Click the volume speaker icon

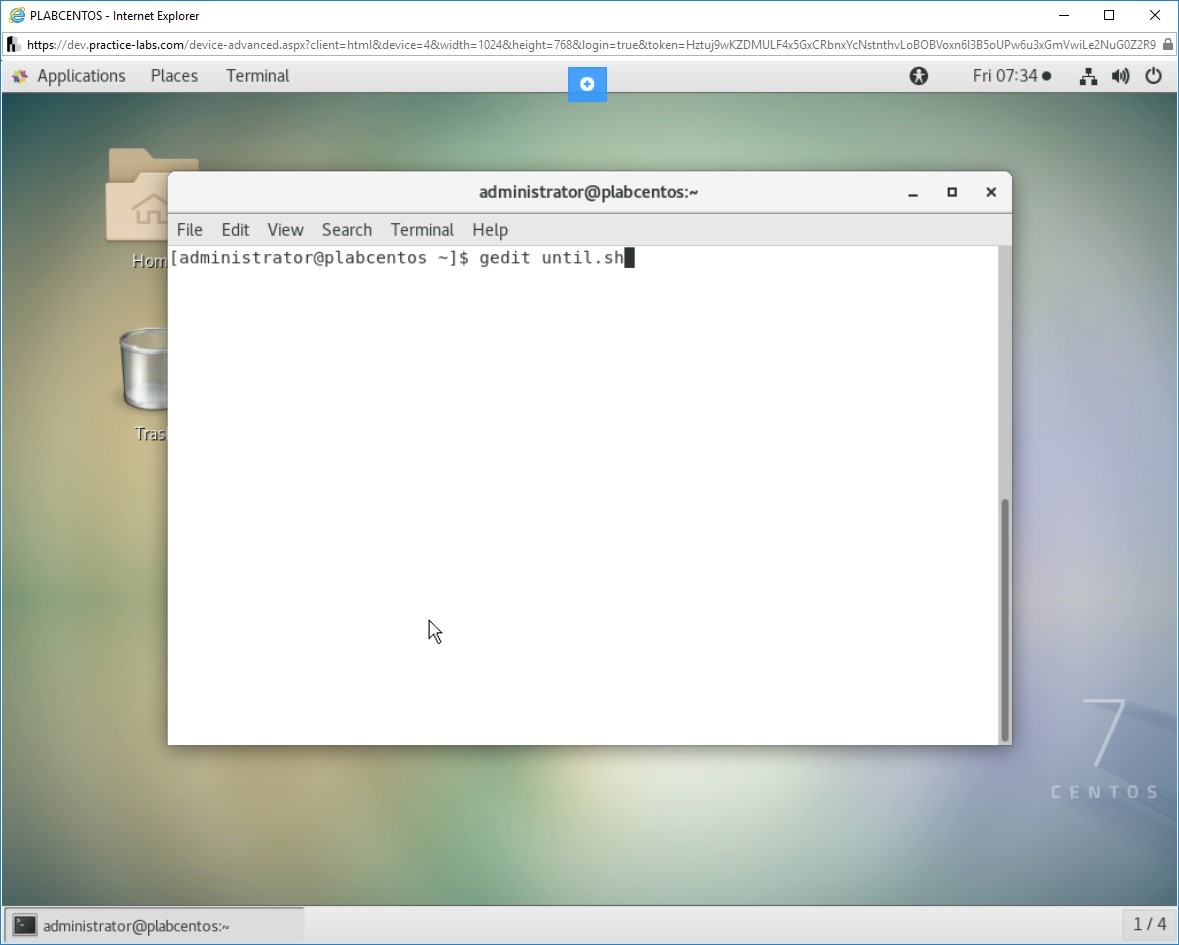pyautogui.click(x=1120, y=76)
